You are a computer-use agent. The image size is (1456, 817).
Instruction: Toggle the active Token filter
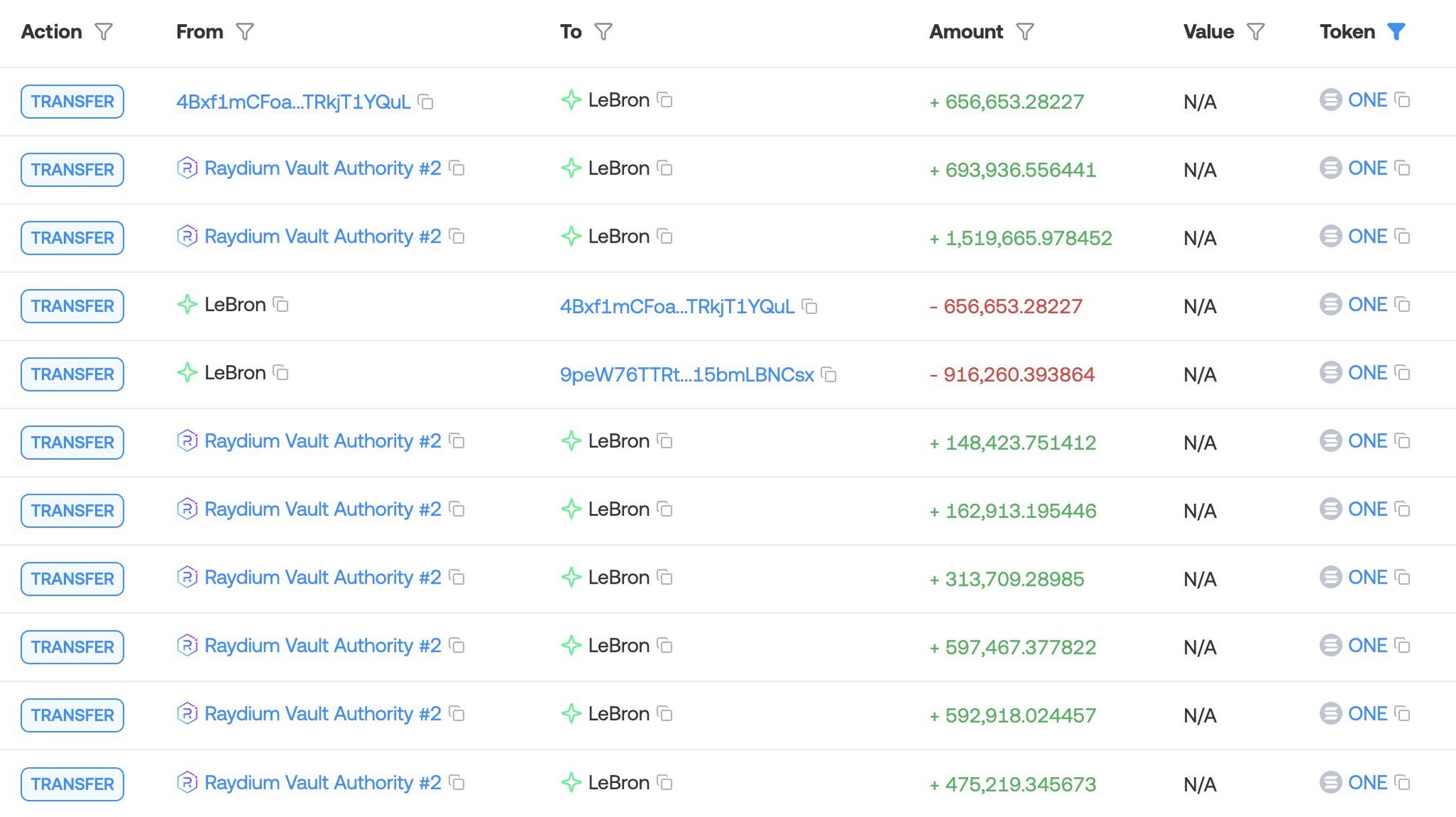click(x=1396, y=32)
